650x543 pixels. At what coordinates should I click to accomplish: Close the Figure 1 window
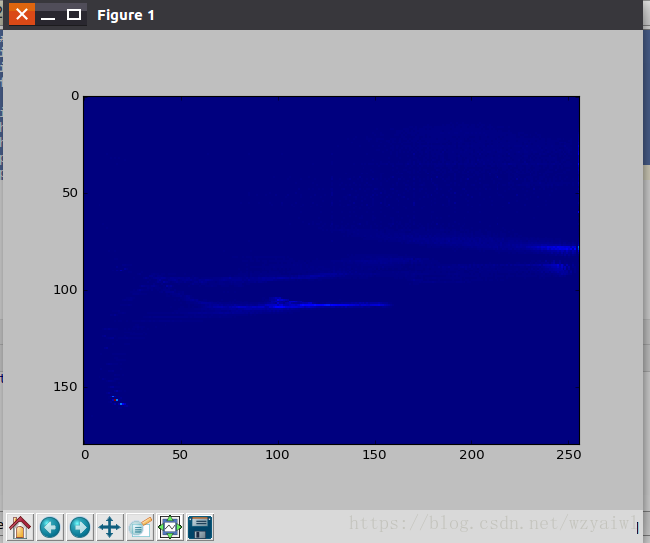pyautogui.click(x=22, y=15)
